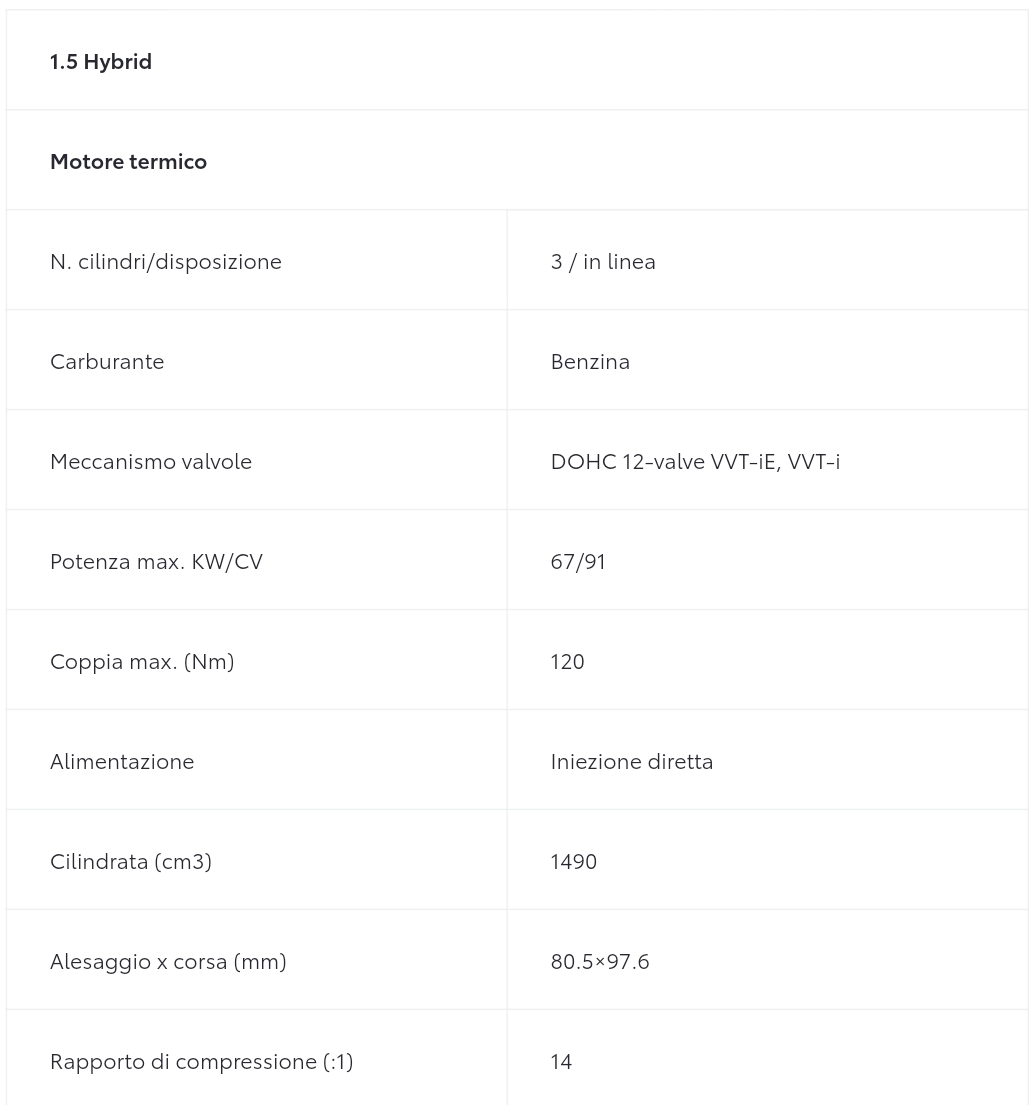This screenshot has width=1029, height=1105.
Task: Select the "67/91" power value
Action: click(578, 562)
